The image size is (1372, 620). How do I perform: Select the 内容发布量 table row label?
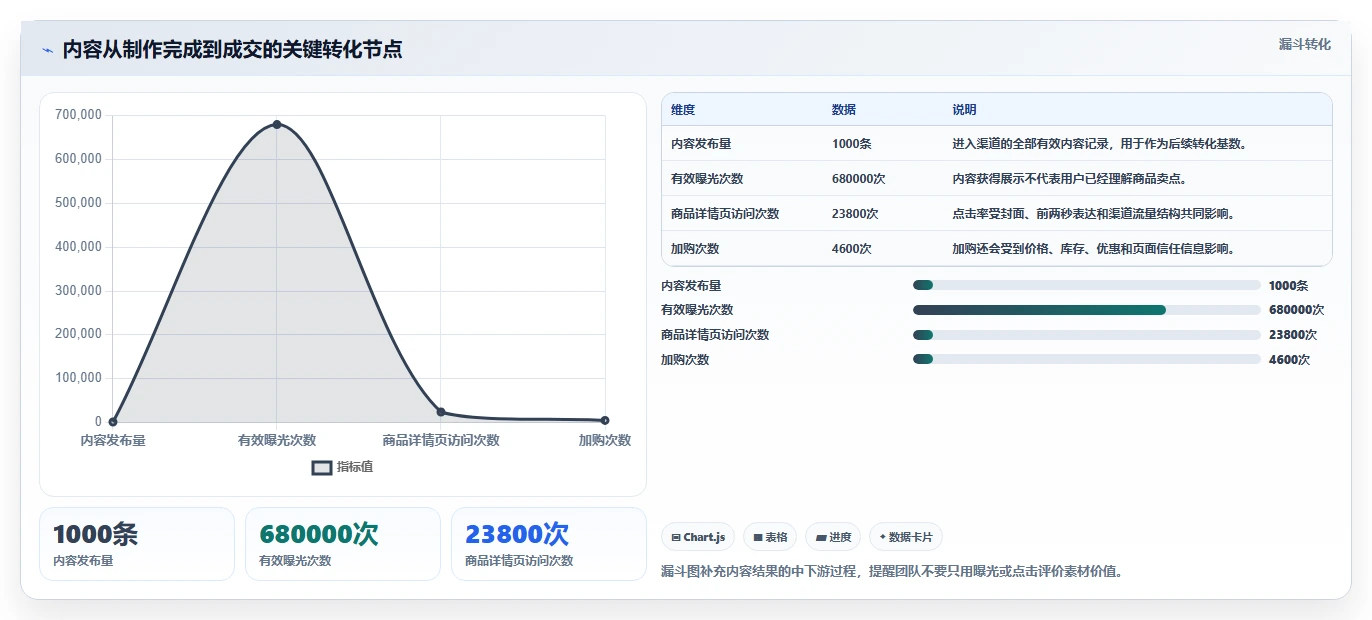pos(701,144)
